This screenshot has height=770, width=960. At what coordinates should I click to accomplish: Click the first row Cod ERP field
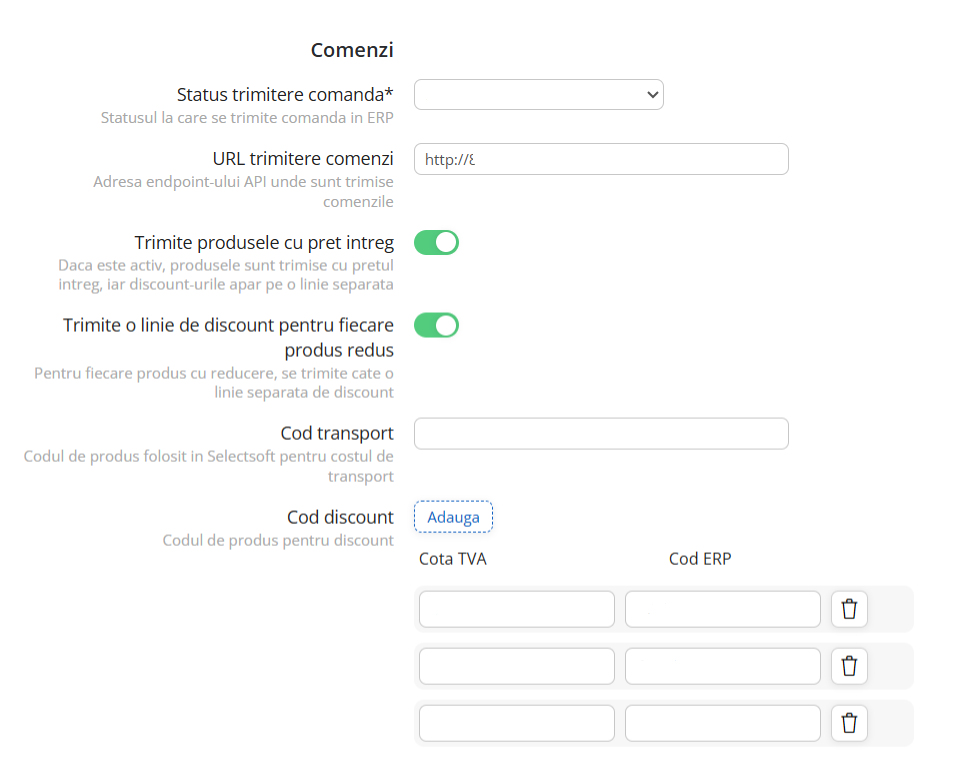pyautogui.click(x=722, y=609)
